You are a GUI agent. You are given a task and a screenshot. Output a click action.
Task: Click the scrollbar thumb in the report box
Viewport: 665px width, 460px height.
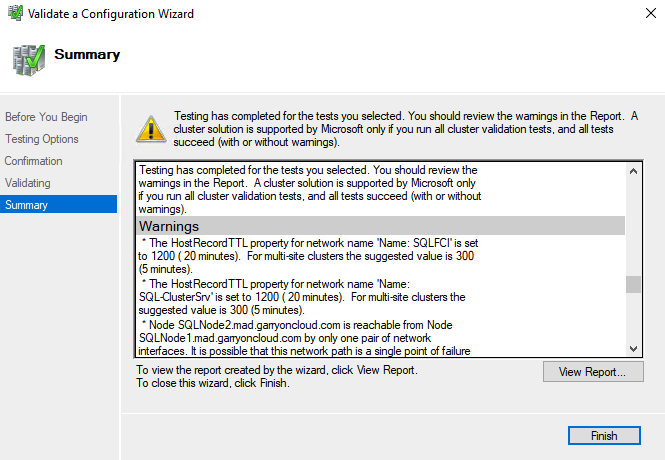pos(633,284)
